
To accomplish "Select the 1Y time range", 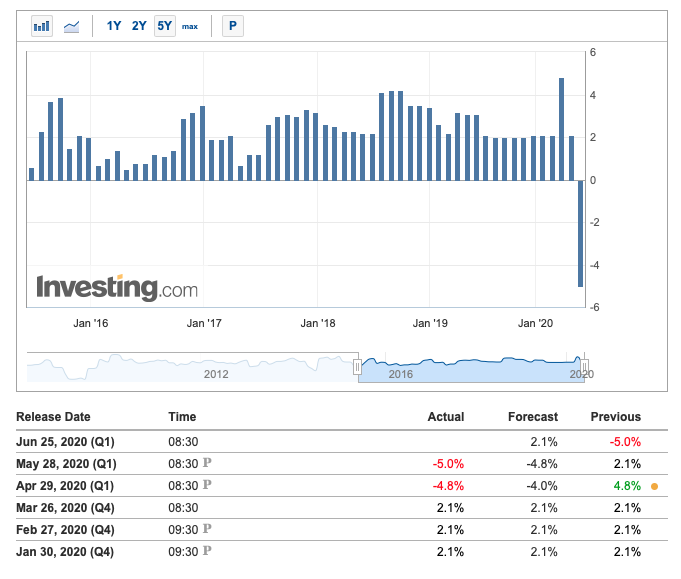I will 115,26.
